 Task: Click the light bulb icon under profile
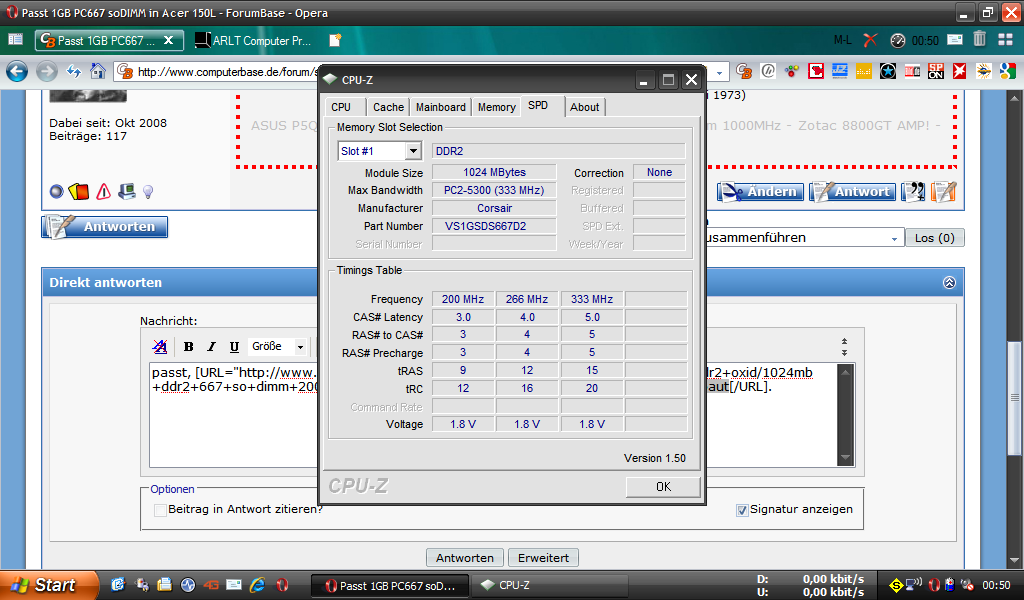(148, 191)
